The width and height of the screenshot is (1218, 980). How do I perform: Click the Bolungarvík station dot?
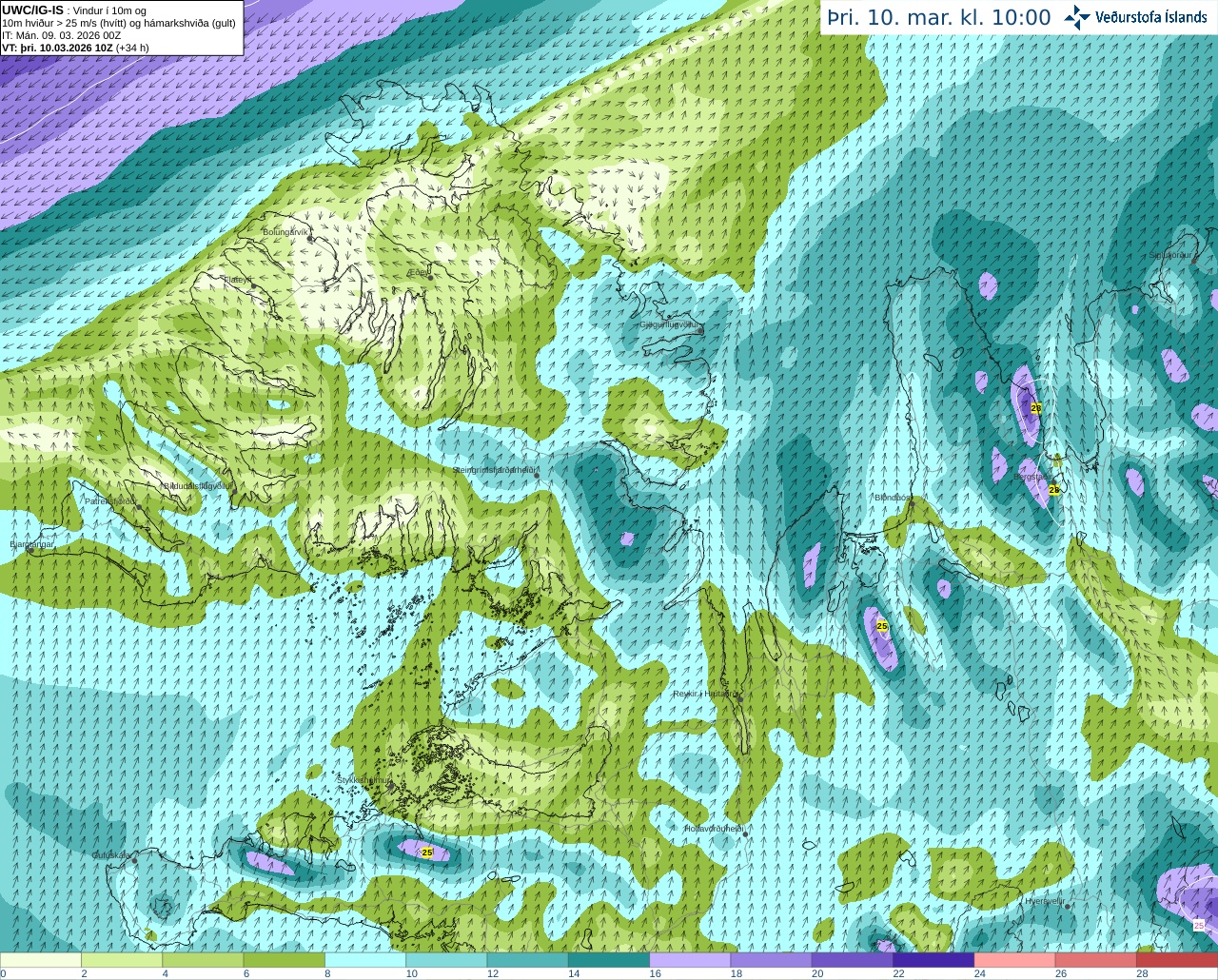tap(311, 239)
